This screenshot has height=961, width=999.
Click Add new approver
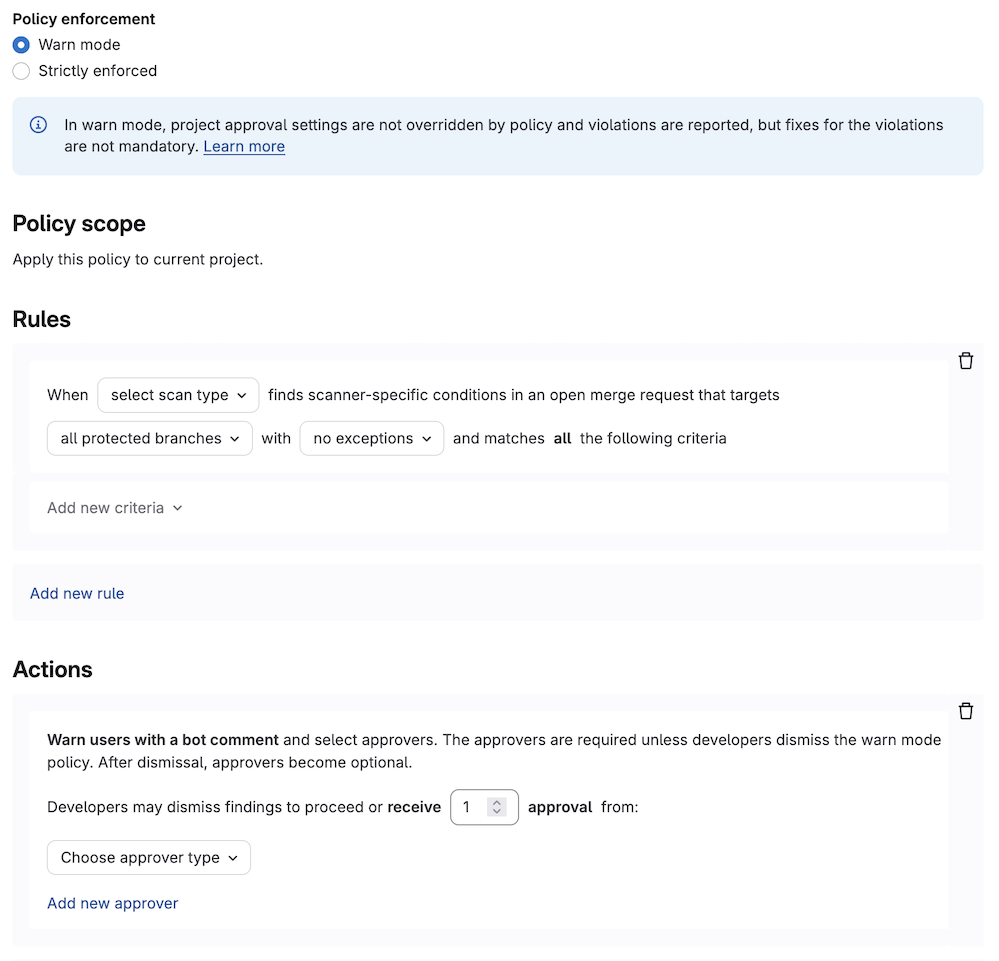tap(112, 903)
